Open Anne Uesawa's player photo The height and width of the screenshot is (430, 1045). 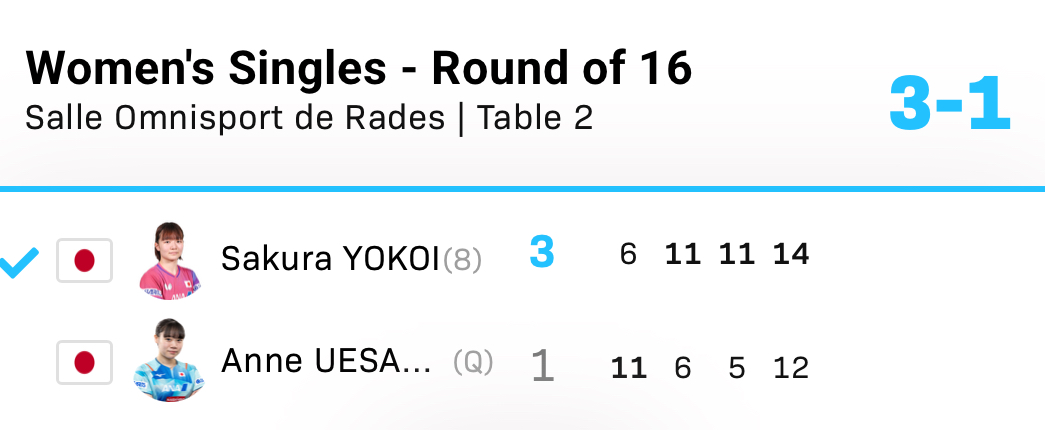168,361
